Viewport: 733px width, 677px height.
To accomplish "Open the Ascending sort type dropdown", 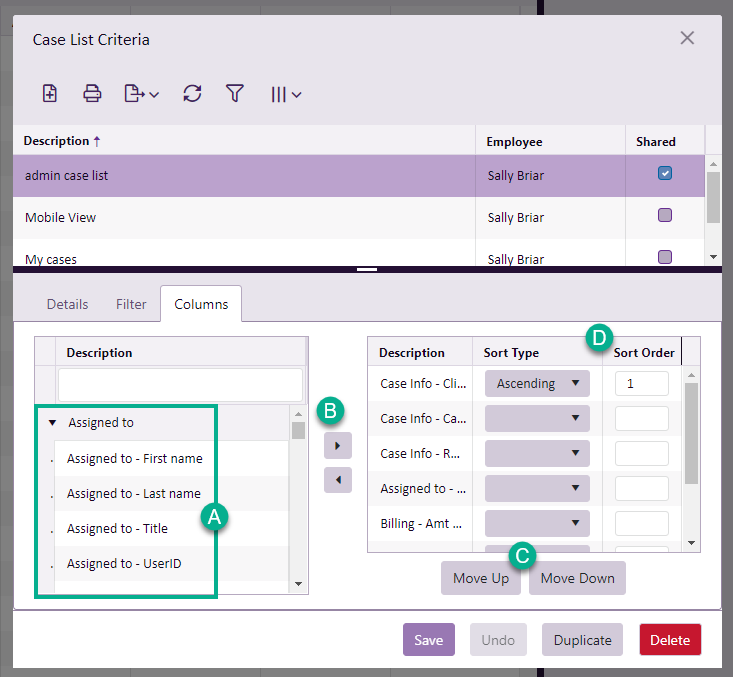I will pos(537,383).
